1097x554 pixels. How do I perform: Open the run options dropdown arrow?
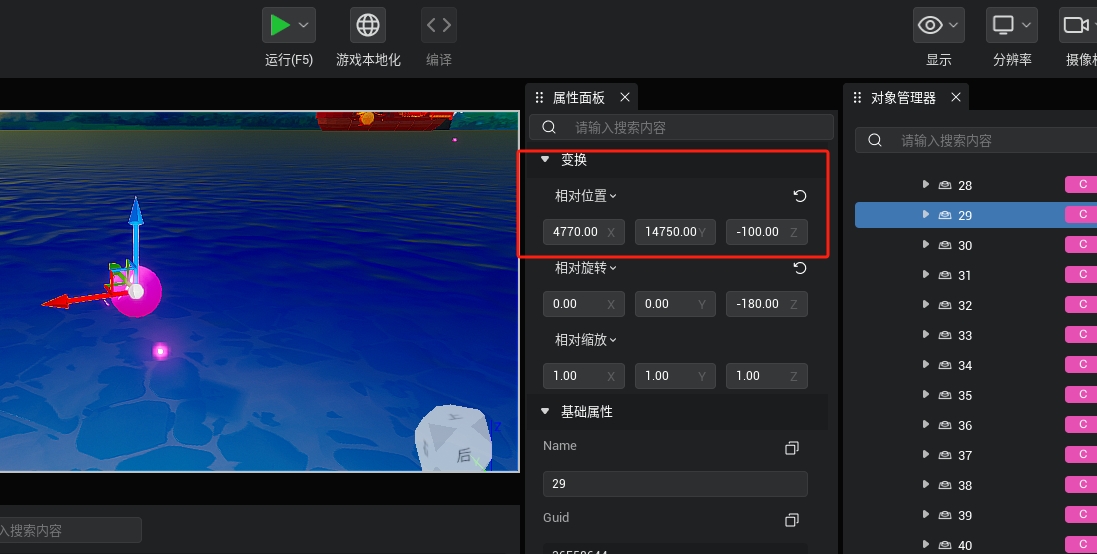click(304, 25)
